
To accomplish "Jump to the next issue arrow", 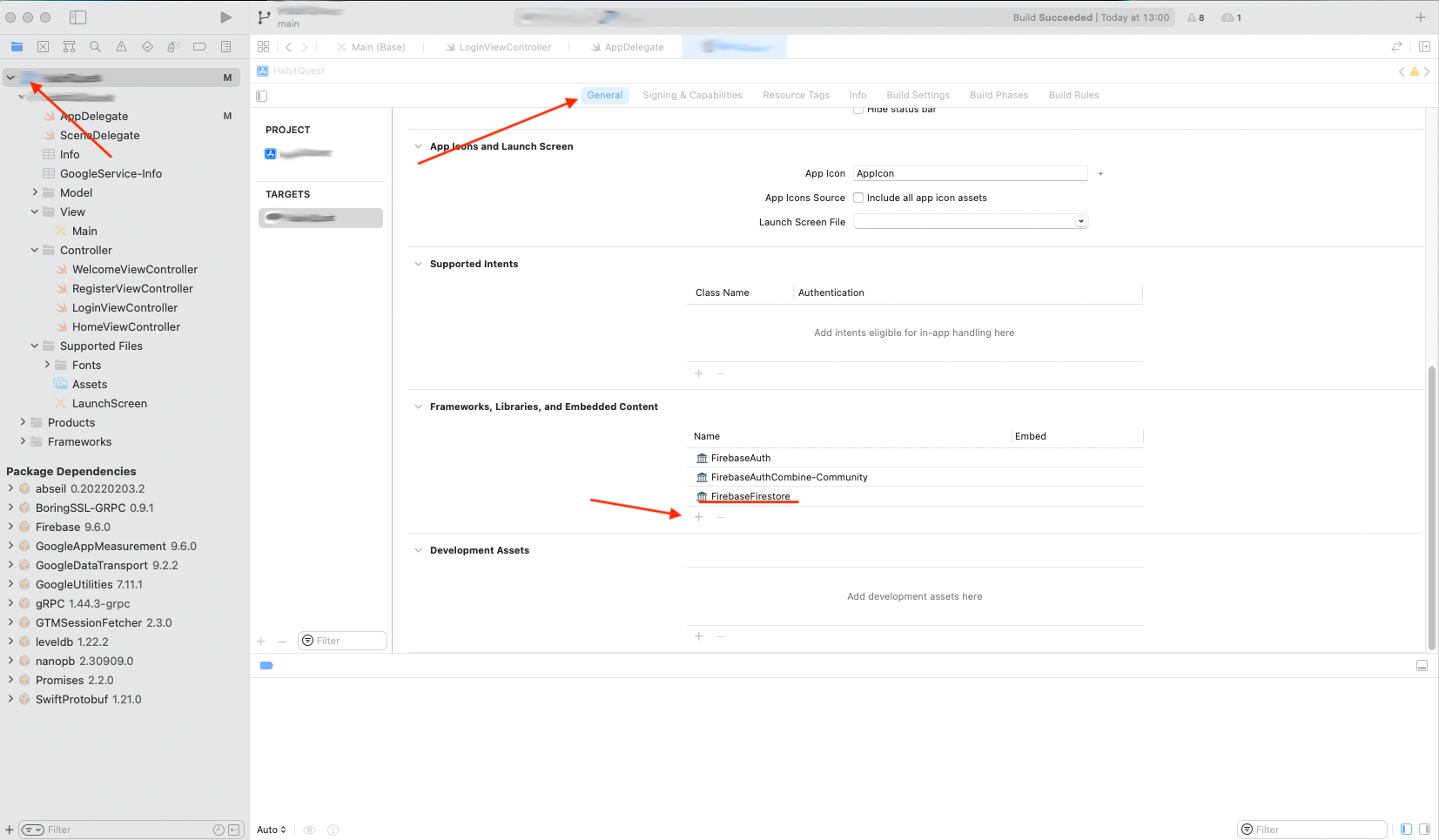I will tap(1427, 71).
